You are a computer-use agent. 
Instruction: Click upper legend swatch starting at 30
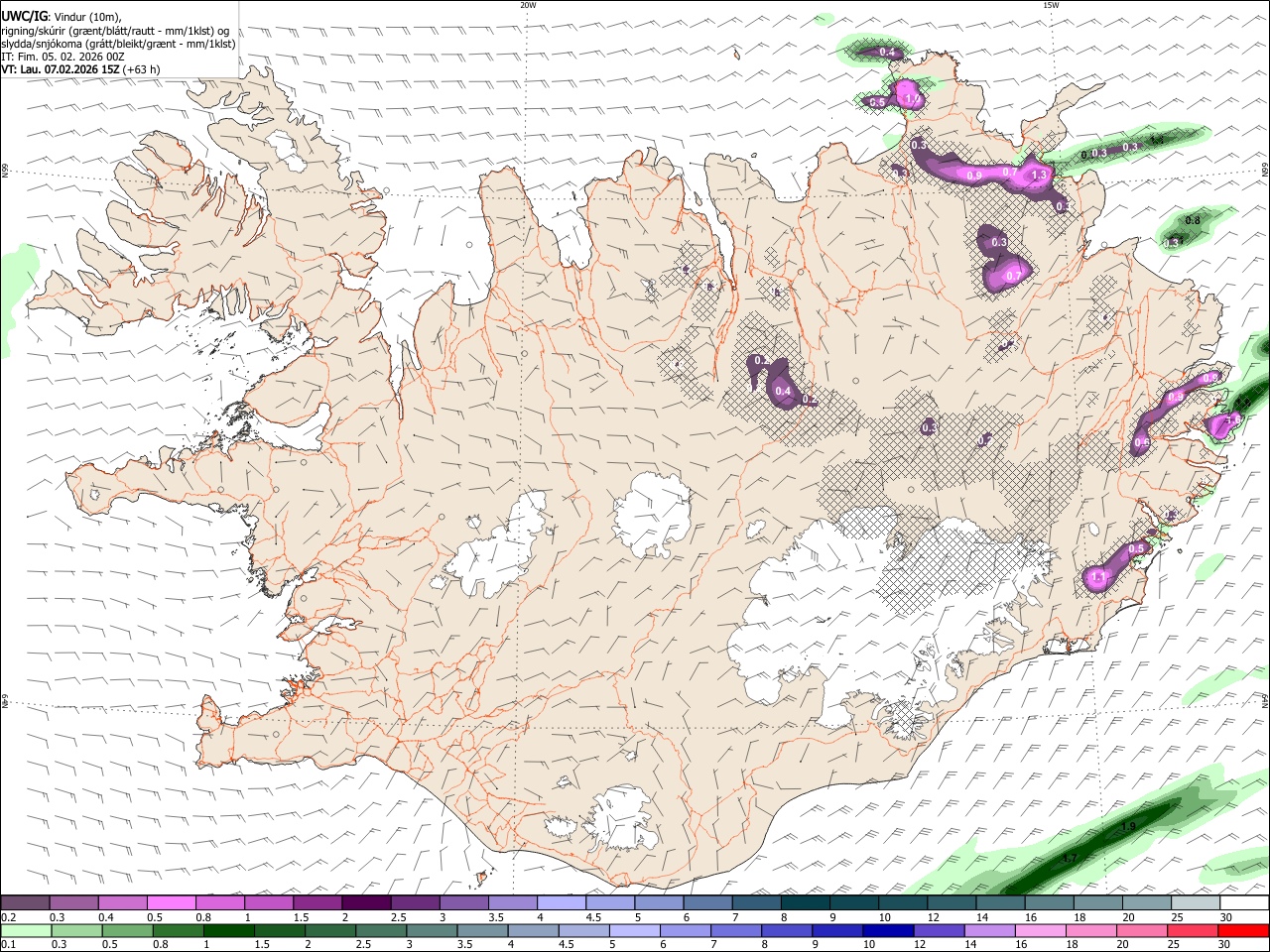click(1244, 902)
